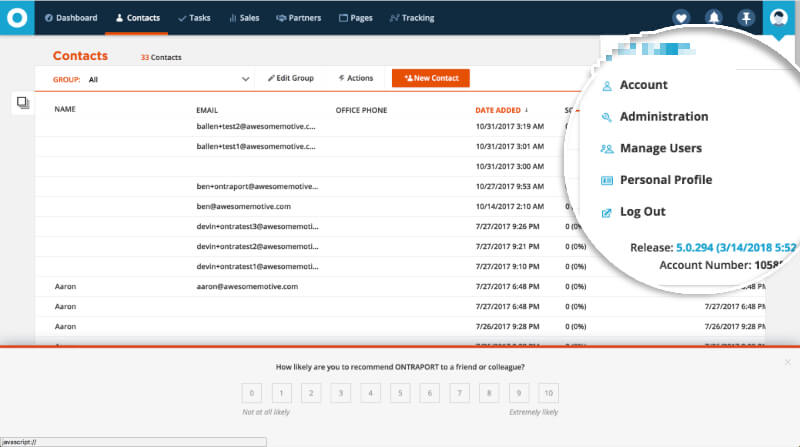Select rating 6 in survey
800x447 pixels.
tap(430, 393)
